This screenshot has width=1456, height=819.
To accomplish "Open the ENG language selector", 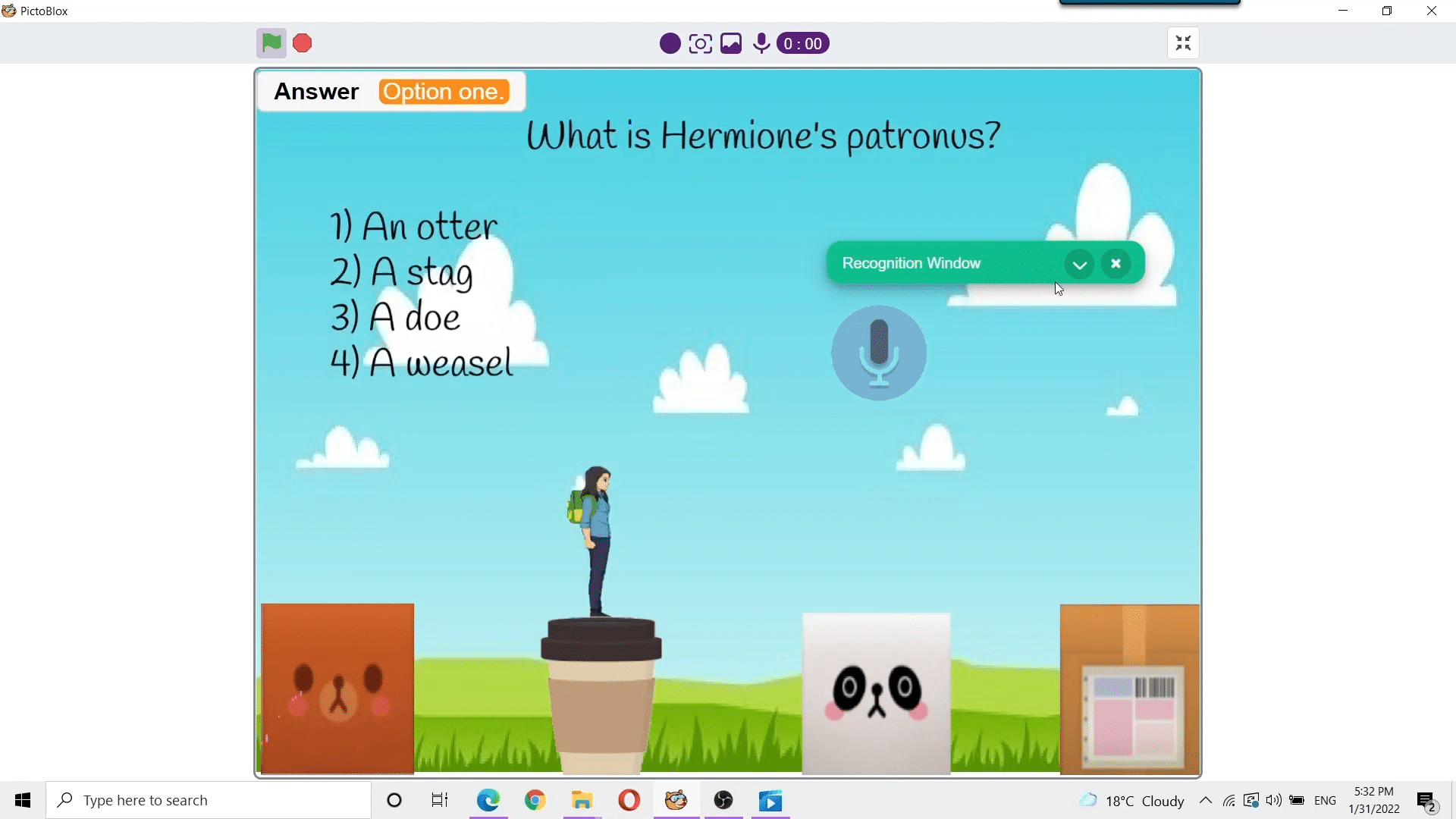I will [x=1326, y=800].
